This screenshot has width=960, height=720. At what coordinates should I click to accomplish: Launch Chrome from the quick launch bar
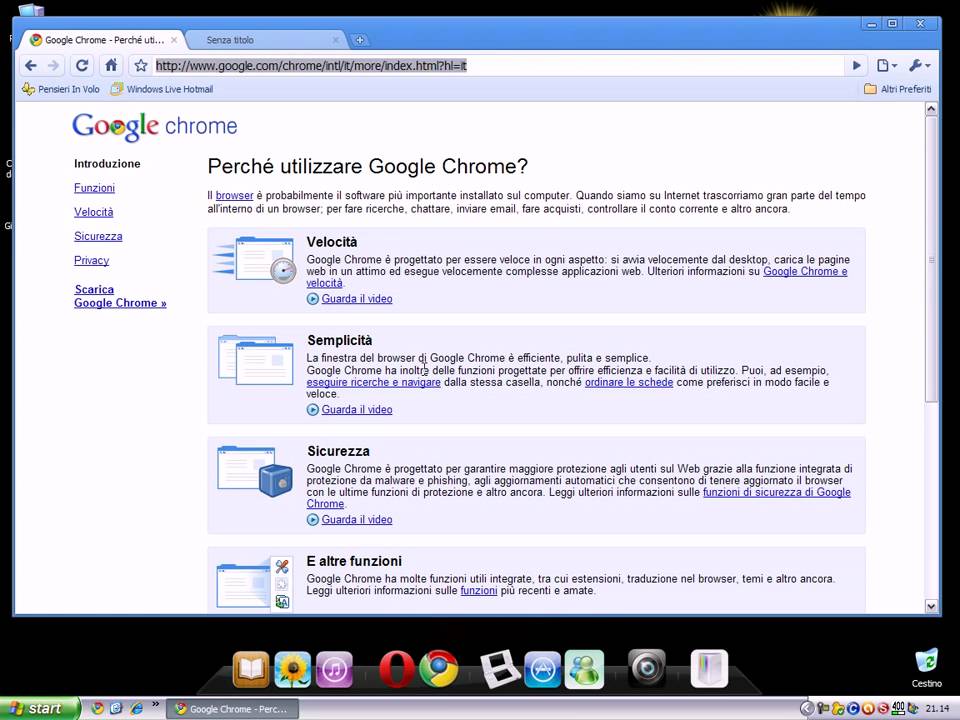pos(97,708)
